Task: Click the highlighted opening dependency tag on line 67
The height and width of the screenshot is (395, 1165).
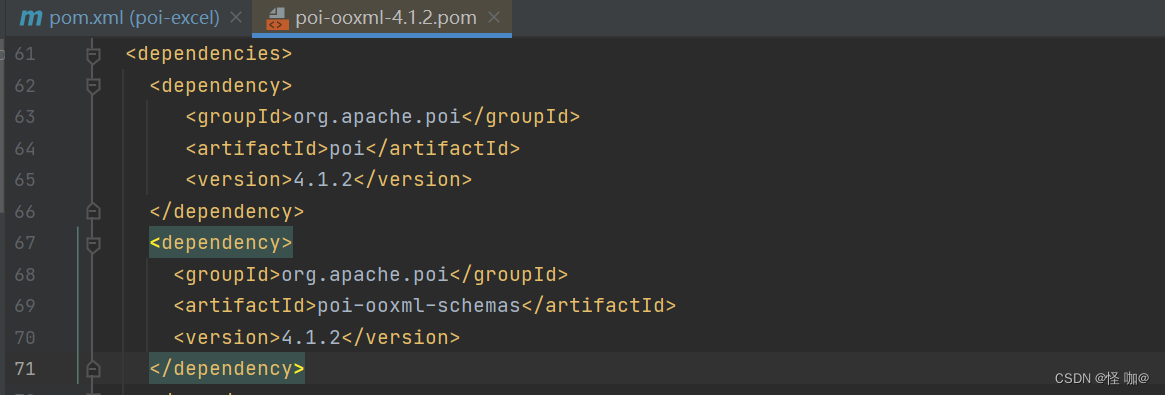Action: click(221, 243)
